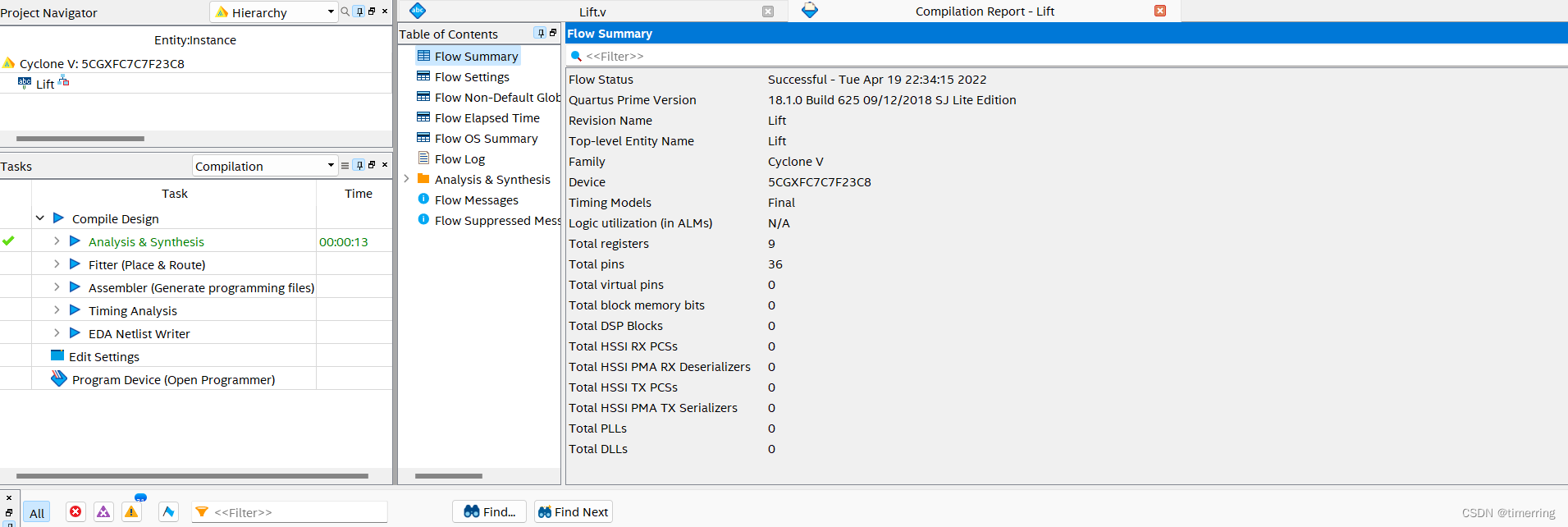This screenshot has width=1568, height=527.
Task: Float the Project Navigator panel
Action: point(372,11)
